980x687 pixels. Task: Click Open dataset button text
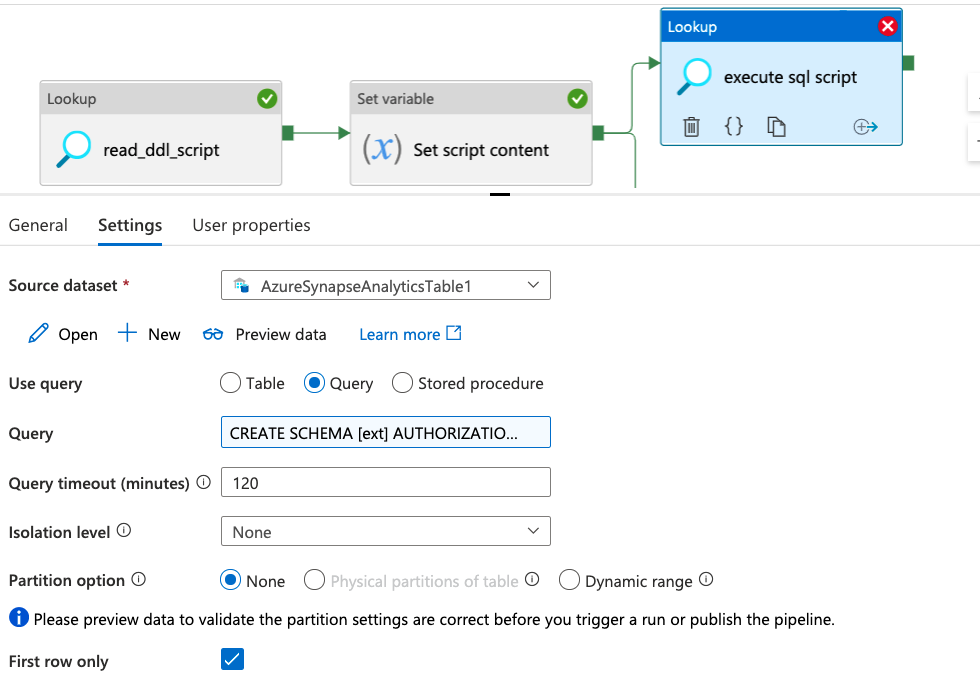tap(78, 335)
